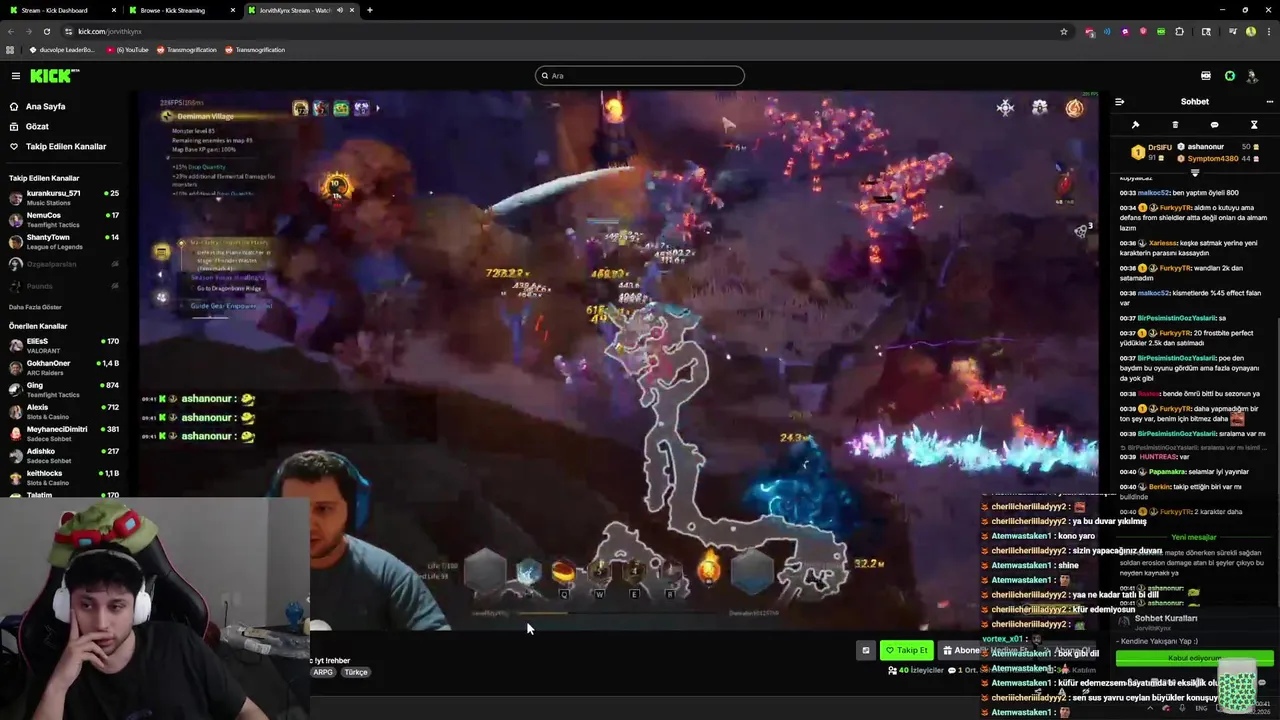This screenshot has height=720, width=1280.
Task: Collapse the Sohbet chat panel
Action: coord(1119,102)
